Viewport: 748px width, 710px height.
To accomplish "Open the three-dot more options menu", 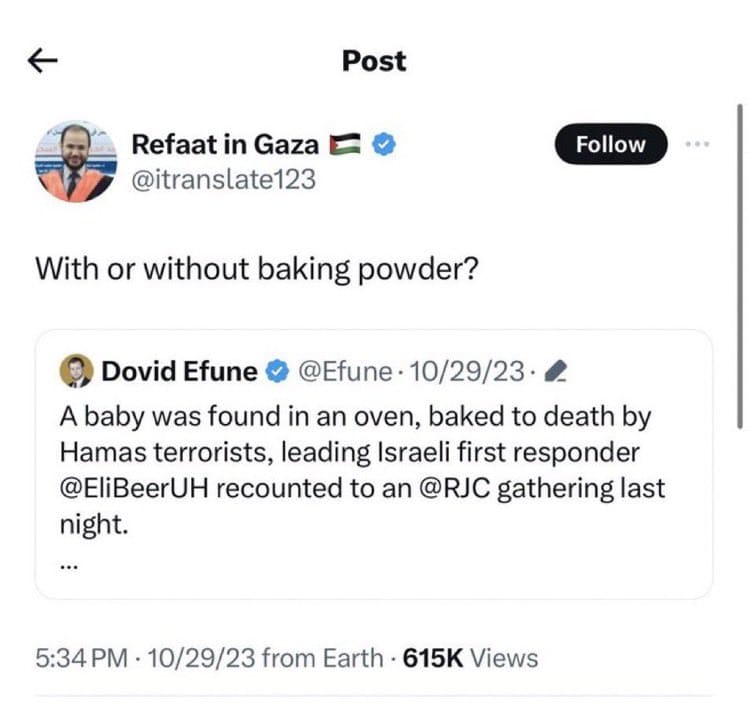I will tap(697, 144).
